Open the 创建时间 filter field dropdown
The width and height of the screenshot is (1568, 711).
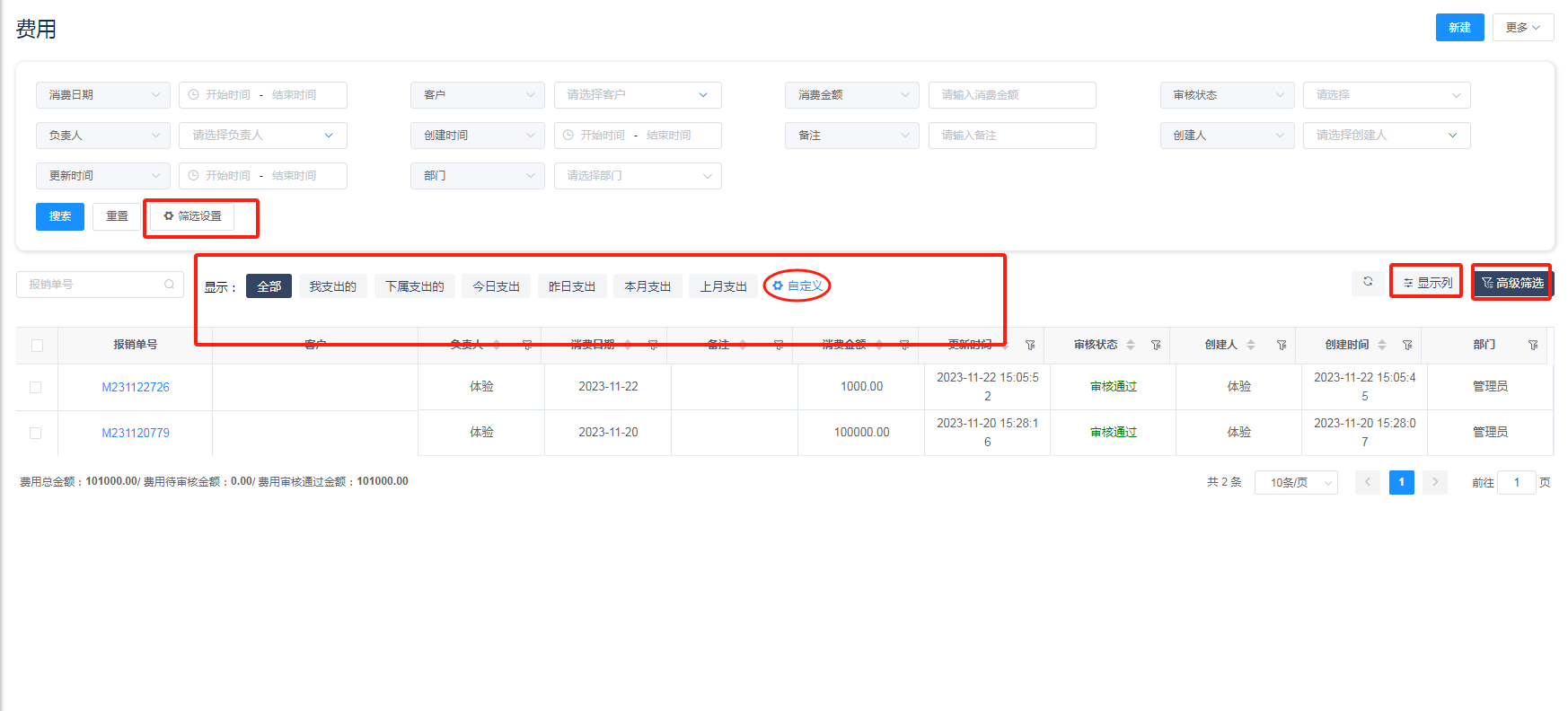478,136
